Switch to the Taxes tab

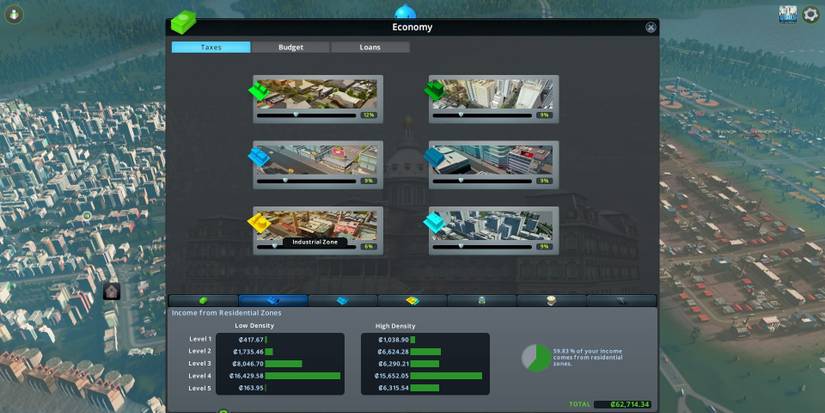(211, 47)
